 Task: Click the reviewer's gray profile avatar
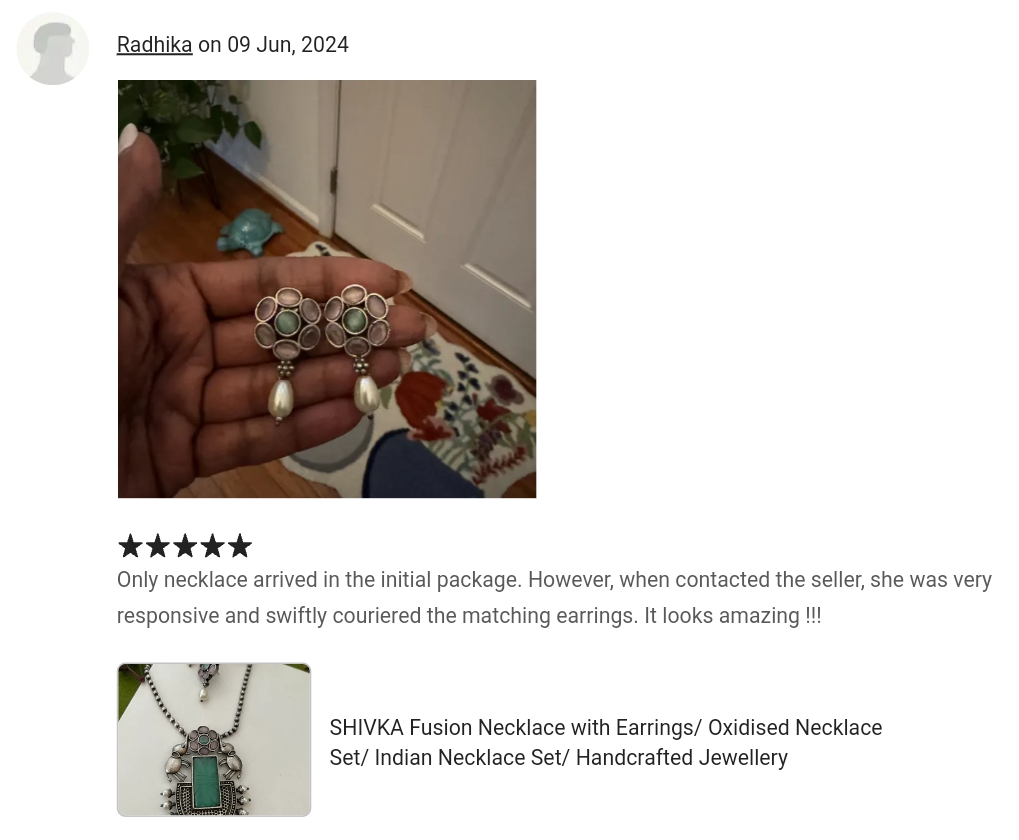pos(53,49)
